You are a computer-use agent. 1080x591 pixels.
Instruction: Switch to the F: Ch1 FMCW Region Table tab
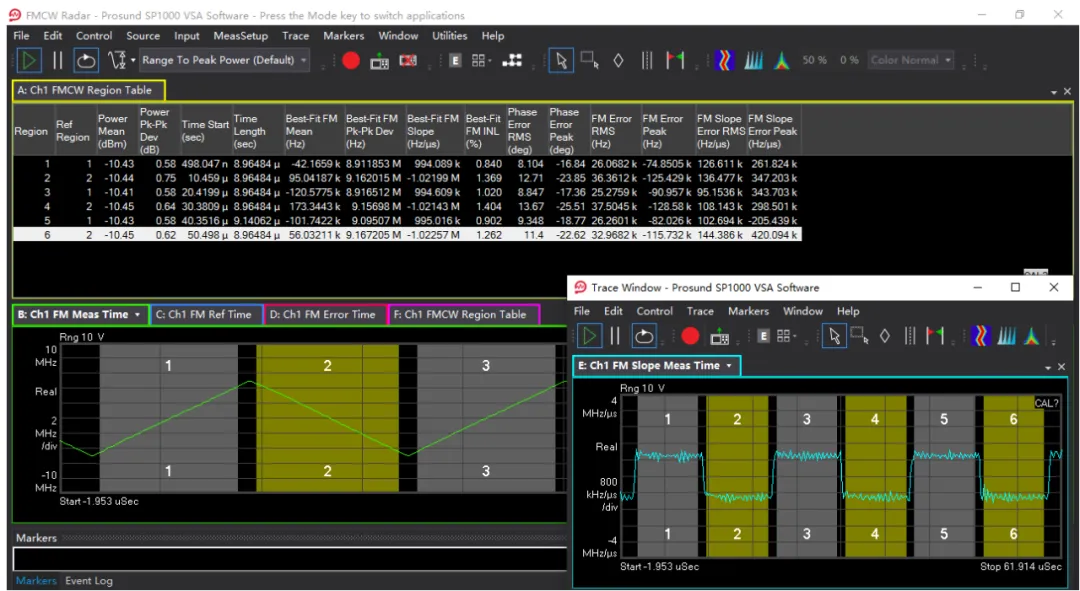click(x=464, y=315)
